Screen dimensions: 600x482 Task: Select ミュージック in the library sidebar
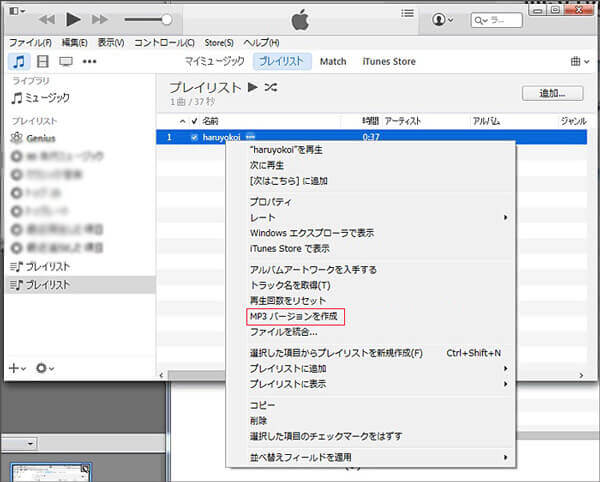41,98
